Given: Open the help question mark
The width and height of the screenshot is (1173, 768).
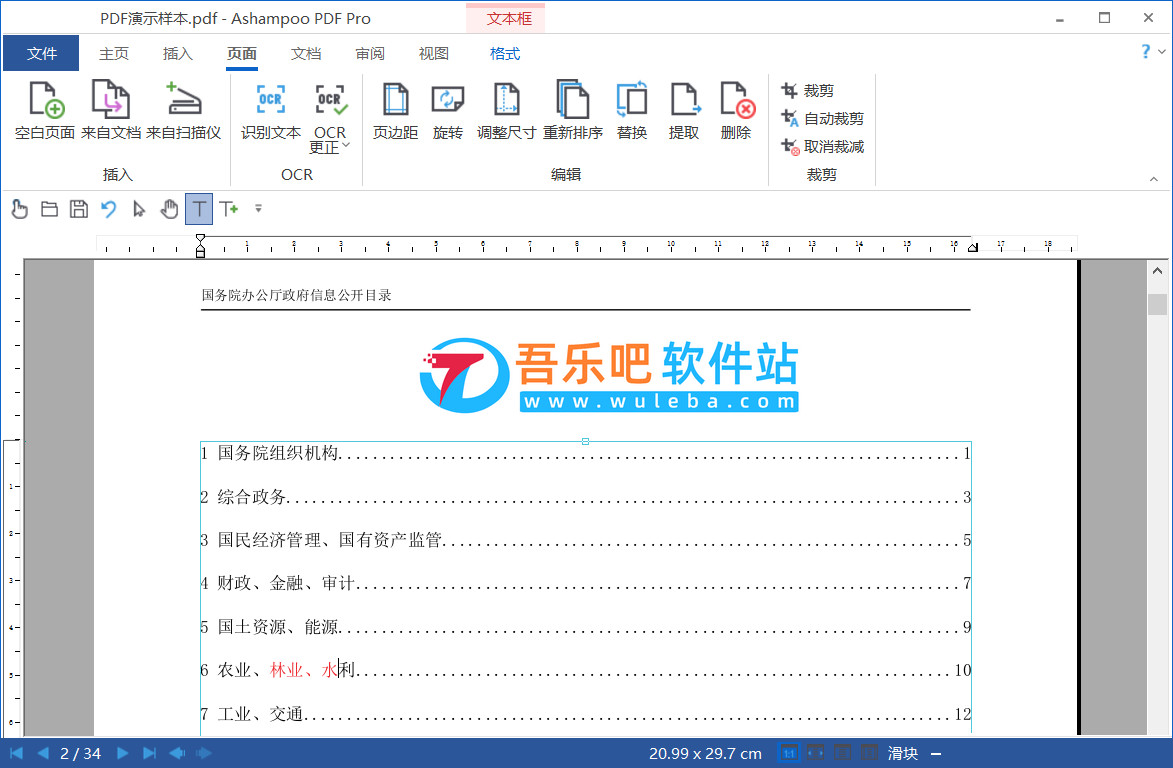Looking at the screenshot, I should (x=1145, y=52).
